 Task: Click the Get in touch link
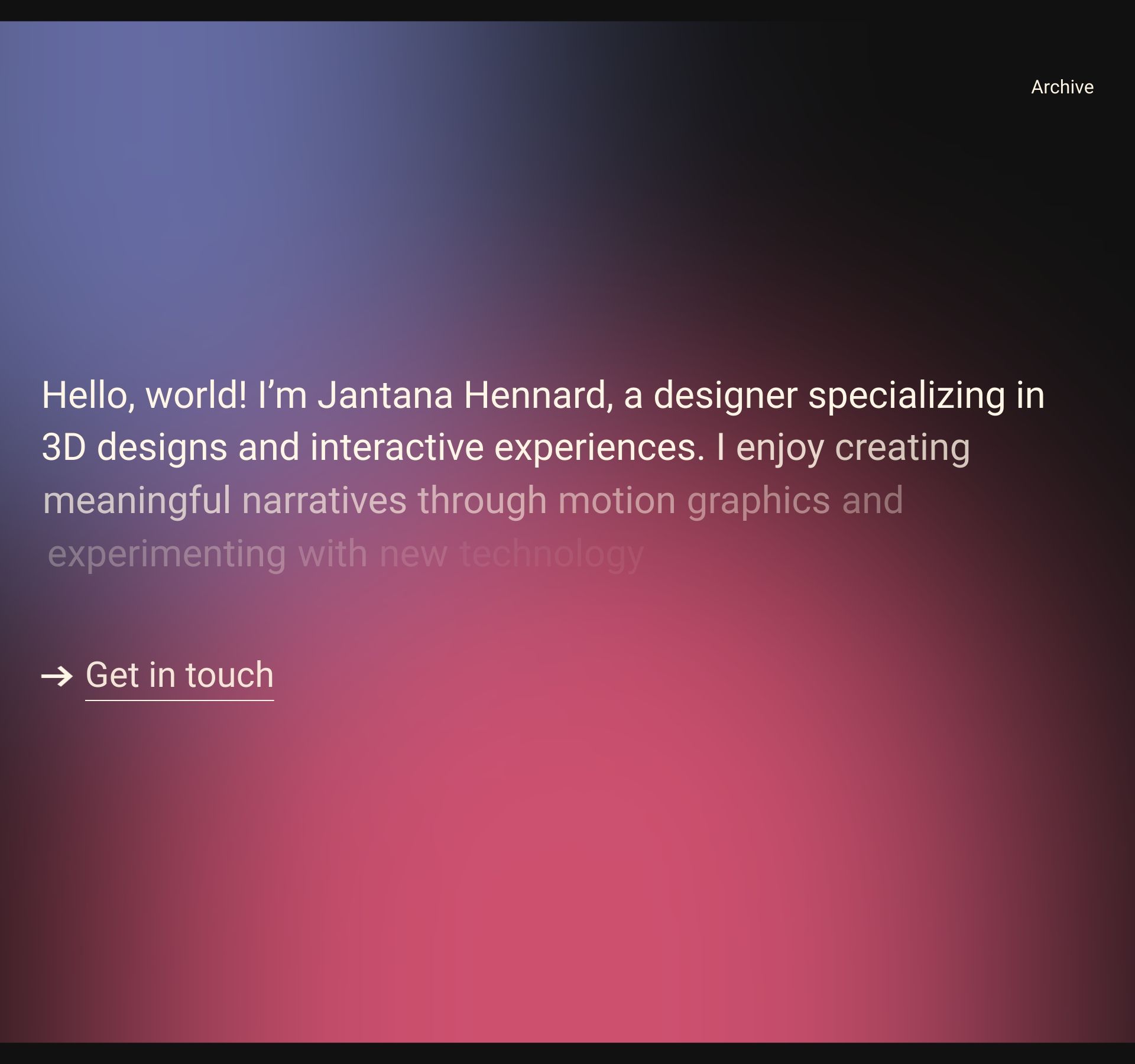click(x=179, y=674)
